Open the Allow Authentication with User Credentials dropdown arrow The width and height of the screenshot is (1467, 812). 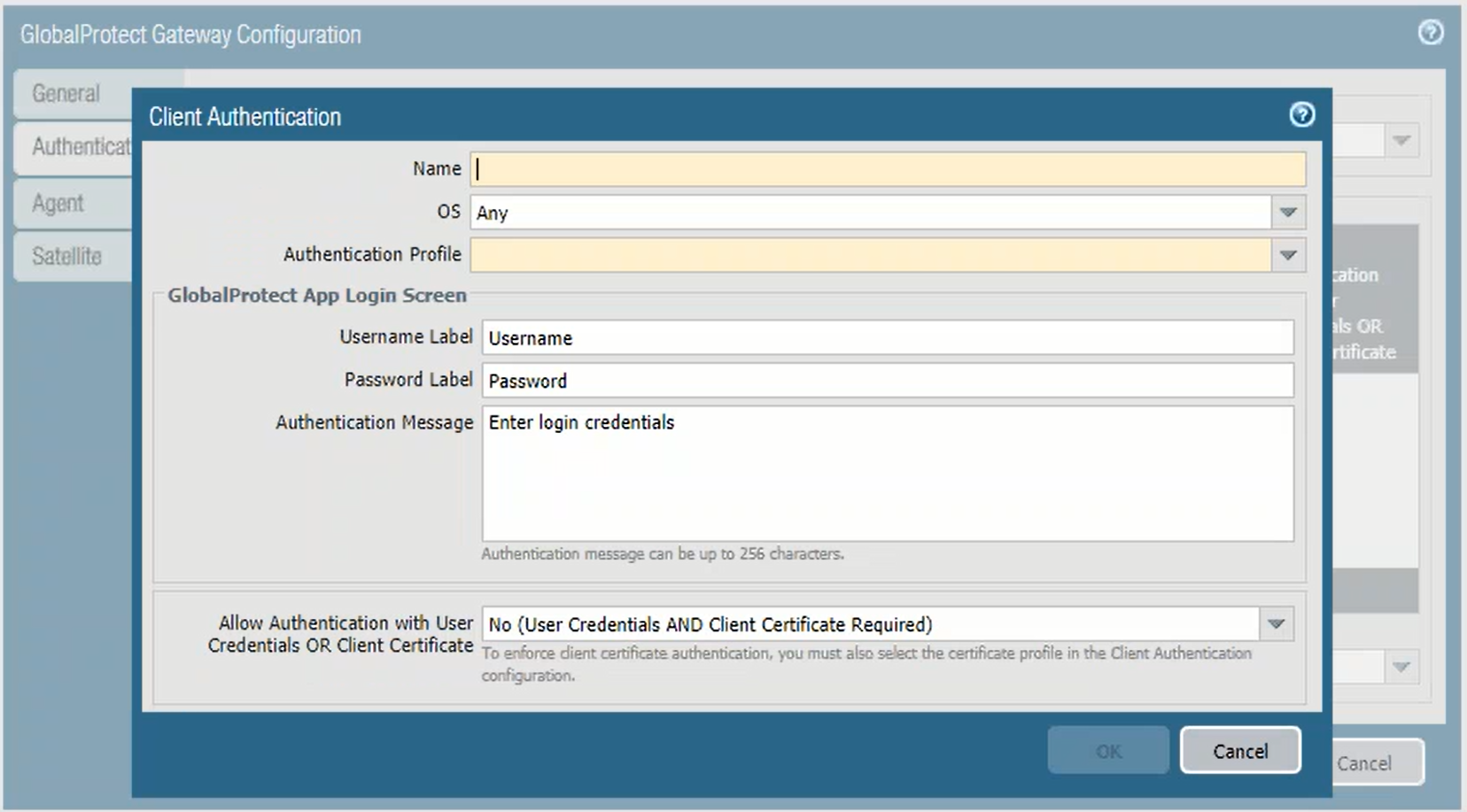click(1276, 624)
